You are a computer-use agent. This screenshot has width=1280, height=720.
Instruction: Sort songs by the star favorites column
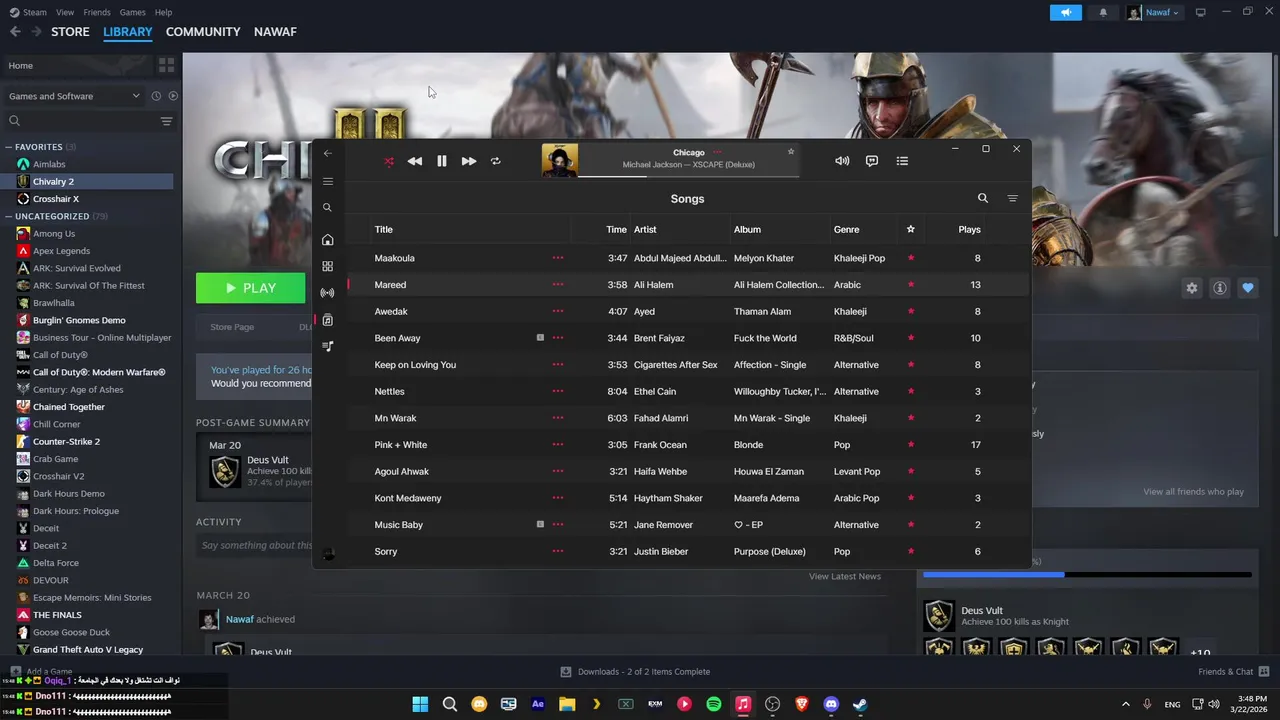[x=910, y=229]
